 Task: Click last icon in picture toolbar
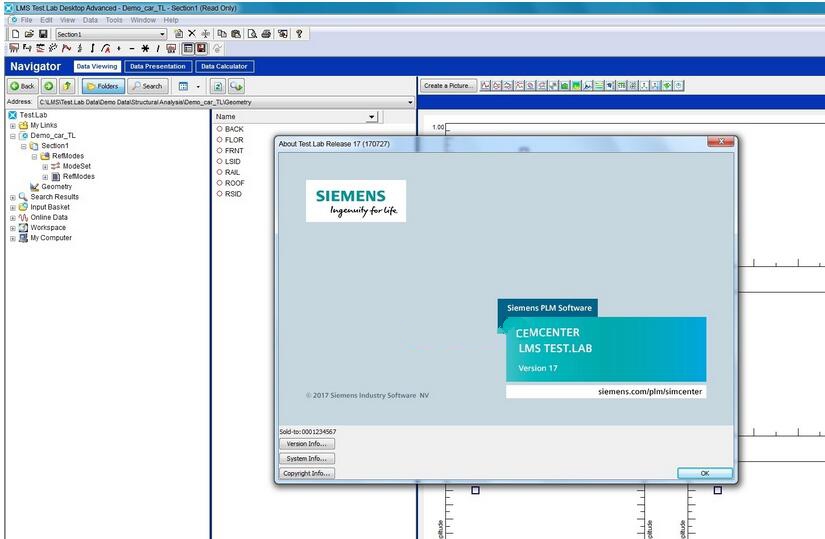[x=679, y=85]
